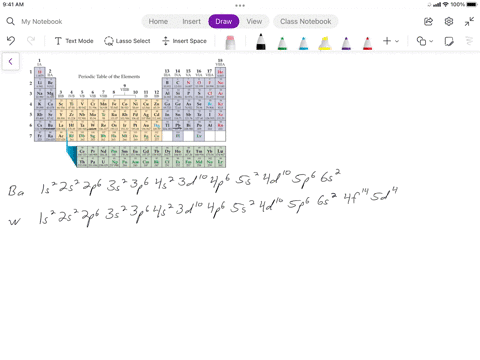480x360 pixels.
Task: Select the purple pen
Action: coord(346,43)
